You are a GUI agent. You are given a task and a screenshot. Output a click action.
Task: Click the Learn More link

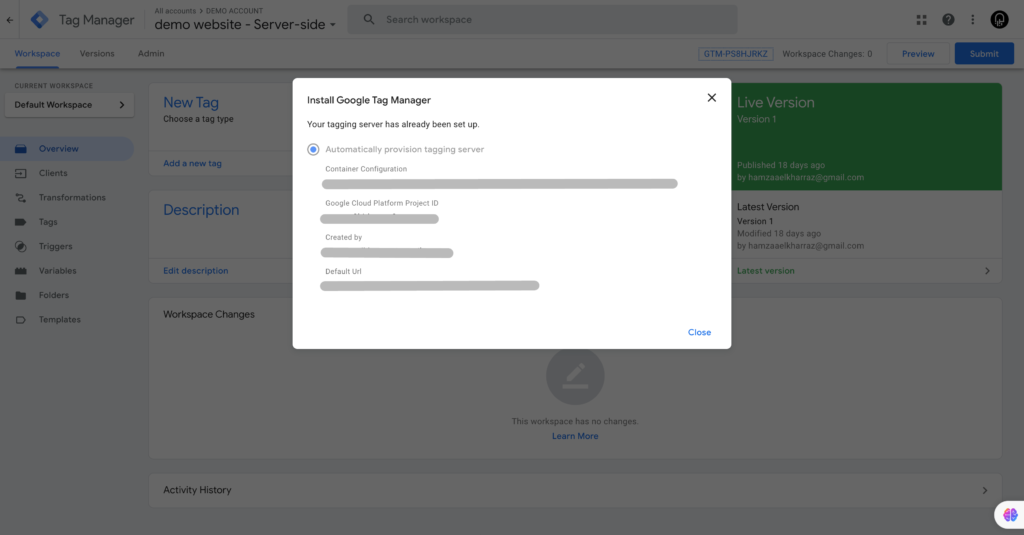point(575,436)
